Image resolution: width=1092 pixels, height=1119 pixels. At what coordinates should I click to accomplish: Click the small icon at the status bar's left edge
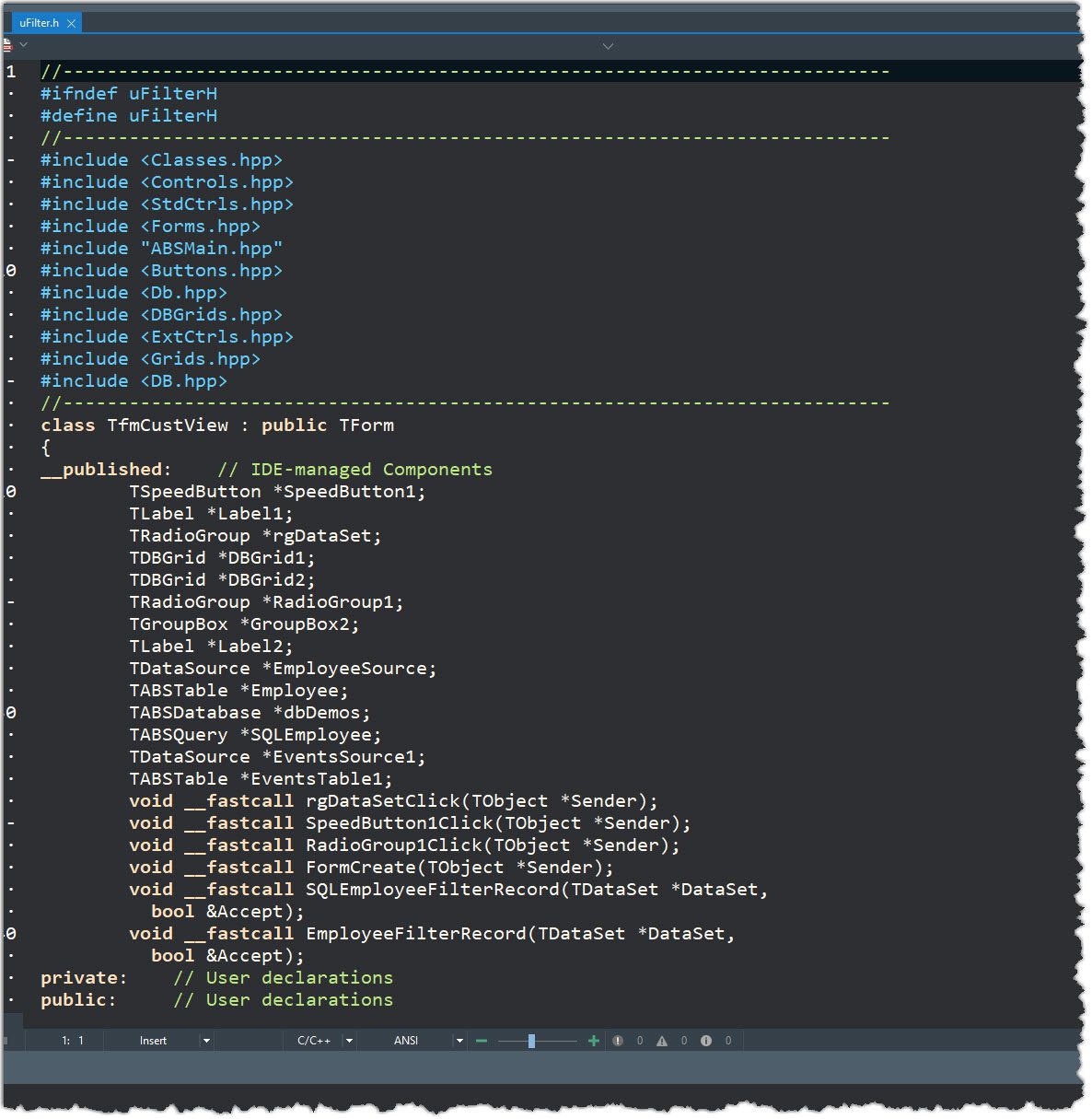pyautogui.click(x=6, y=1041)
